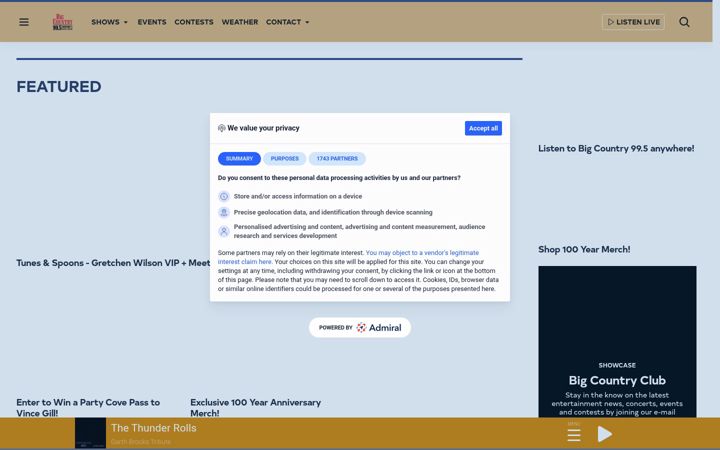Open the Contests menu item
The width and height of the screenshot is (720, 450).
(194, 22)
